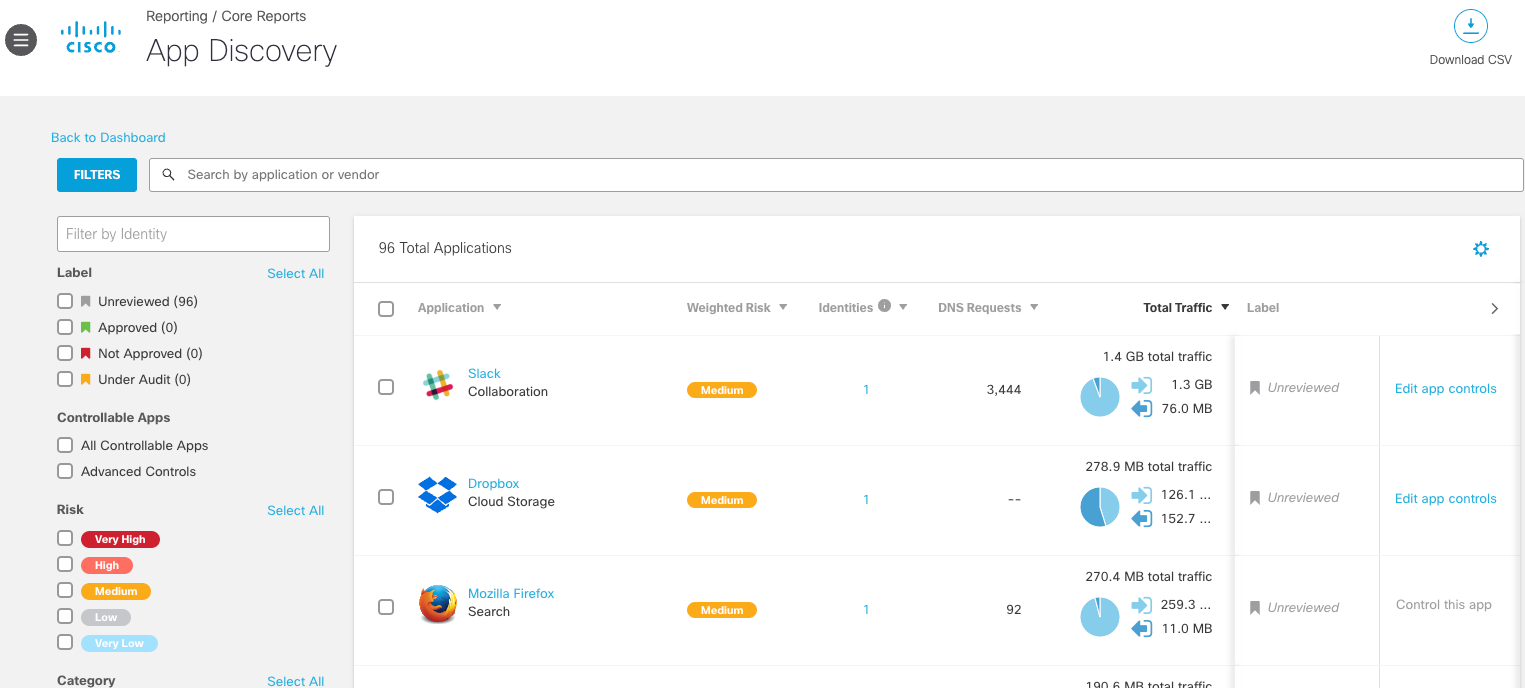The image size is (1525, 688).
Task: Open Slack's identities count link
Action: click(x=866, y=390)
